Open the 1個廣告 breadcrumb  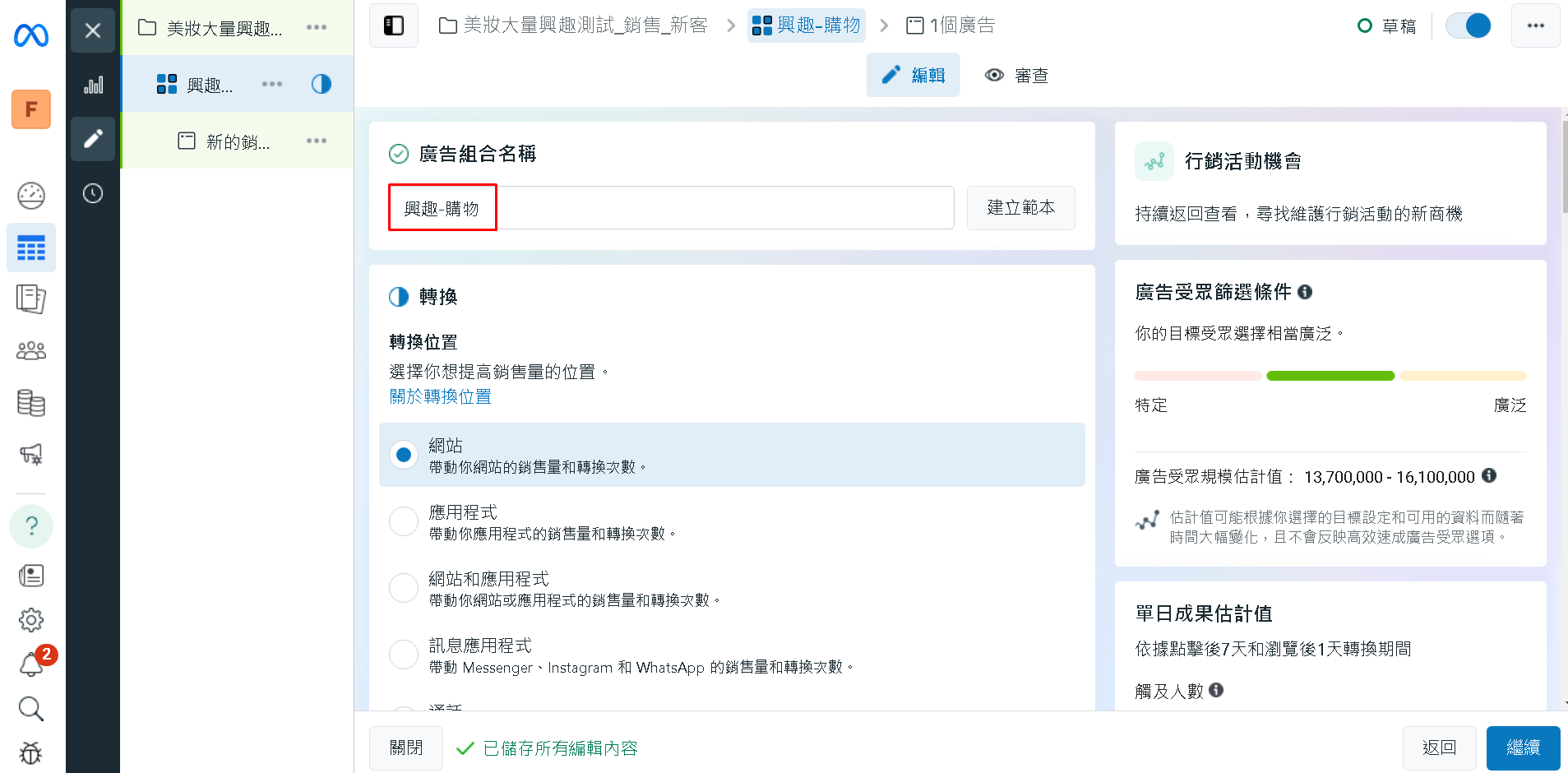(950, 25)
